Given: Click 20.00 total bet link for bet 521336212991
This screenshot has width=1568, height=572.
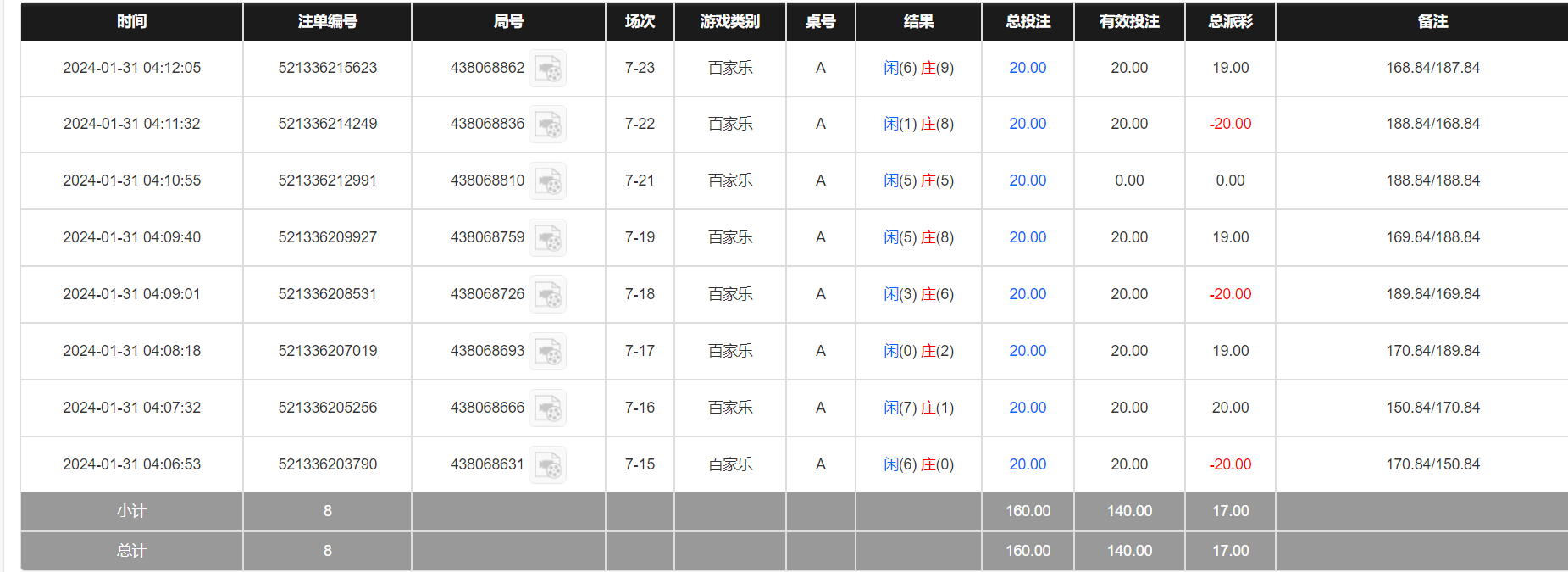Looking at the screenshot, I should point(1028,180).
